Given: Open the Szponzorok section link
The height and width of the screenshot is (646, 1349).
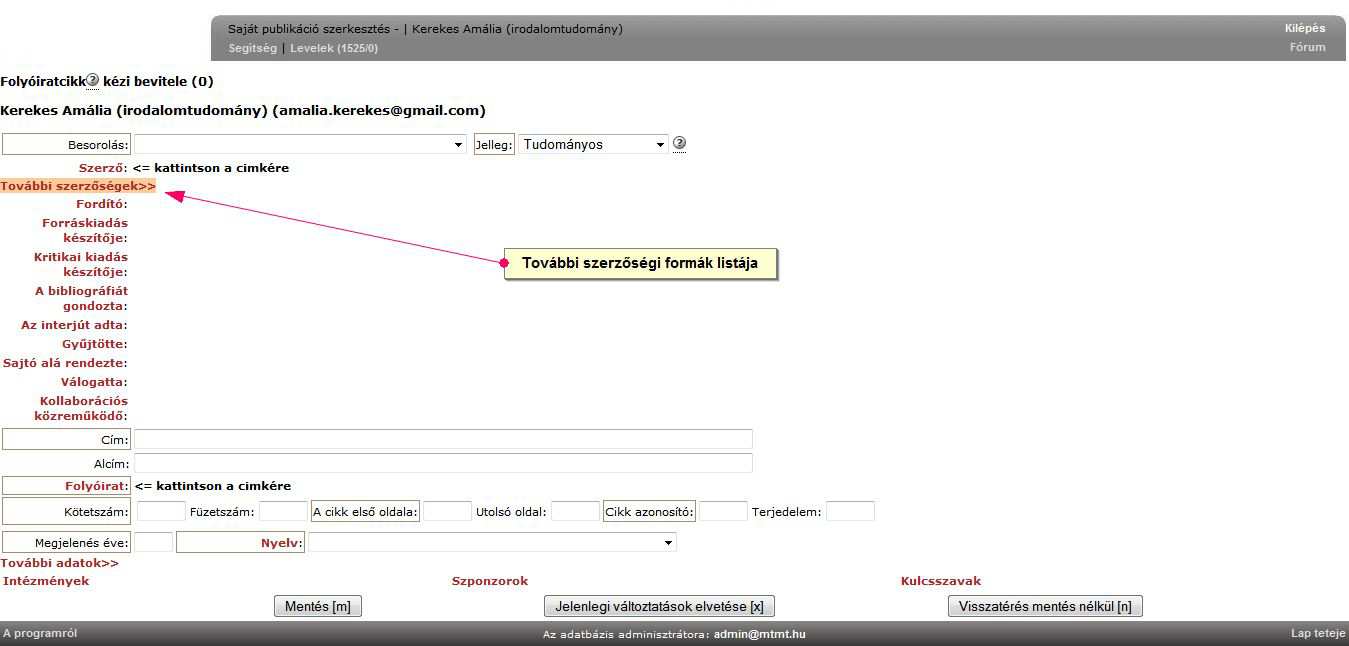Looking at the screenshot, I should (490, 581).
